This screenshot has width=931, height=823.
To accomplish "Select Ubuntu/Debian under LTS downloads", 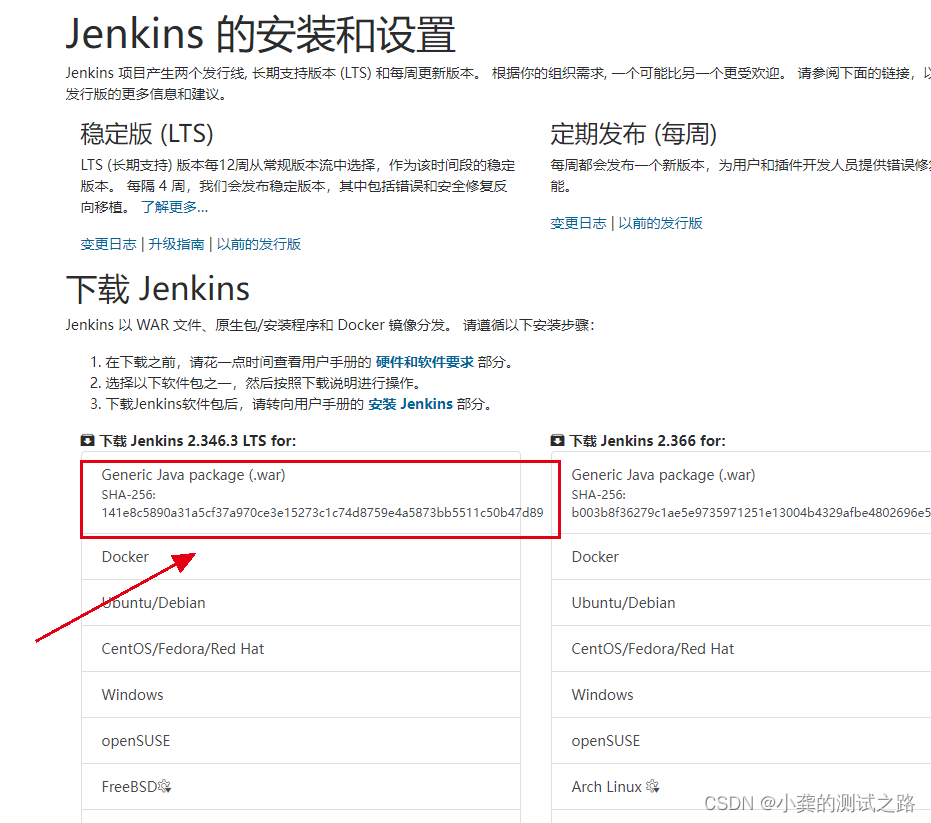I will (x=301, y=603).
